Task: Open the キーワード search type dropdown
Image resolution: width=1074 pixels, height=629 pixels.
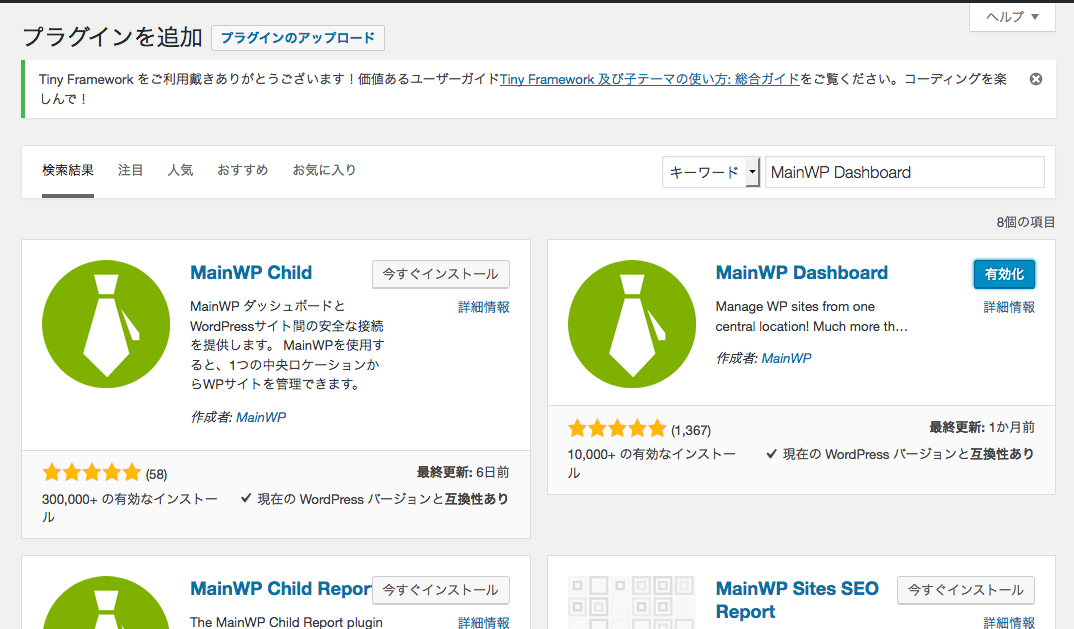Action: [x=711, y=172]
